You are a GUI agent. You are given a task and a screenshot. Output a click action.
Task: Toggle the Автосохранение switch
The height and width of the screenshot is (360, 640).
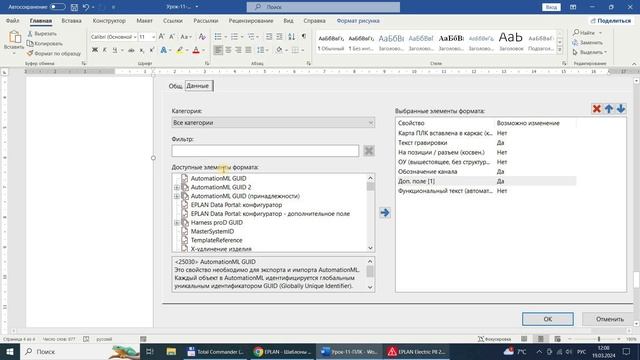pos(58,7)
